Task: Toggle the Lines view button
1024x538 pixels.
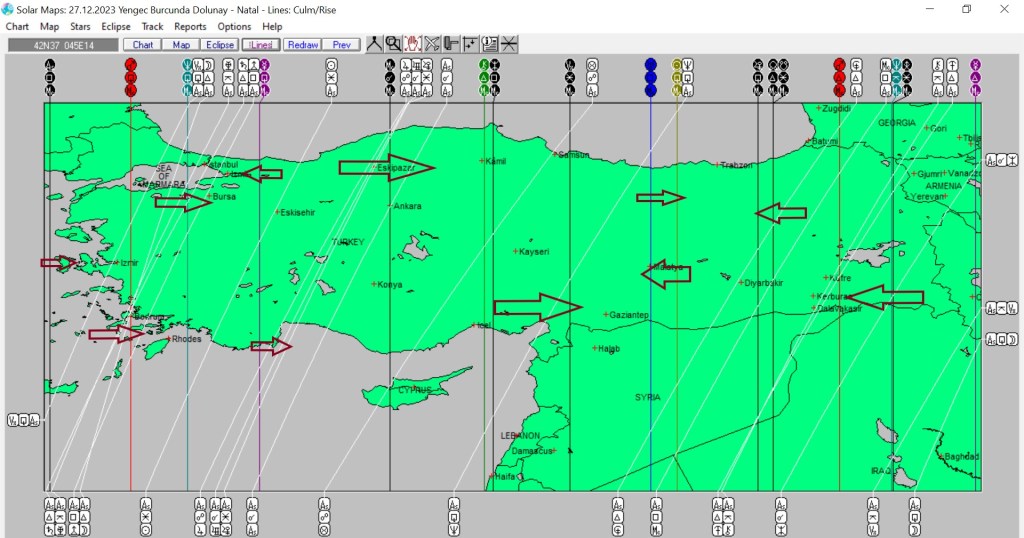Action: click(x=259, y=45)
